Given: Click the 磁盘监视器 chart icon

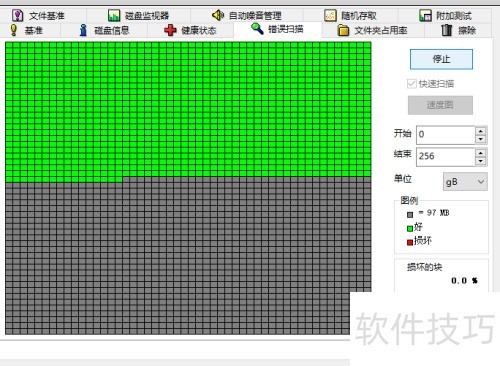Looking at the screenshot, I should 114,15.
